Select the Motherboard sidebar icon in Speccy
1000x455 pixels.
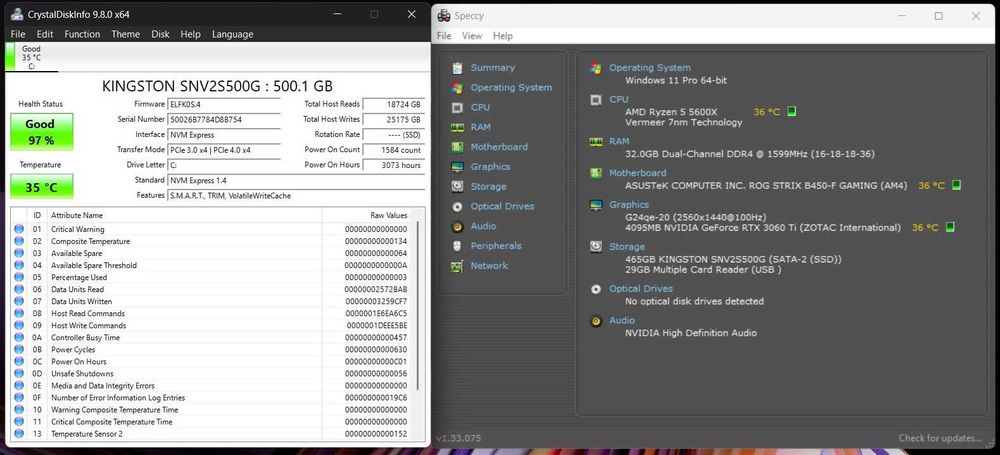click(457, 147)
